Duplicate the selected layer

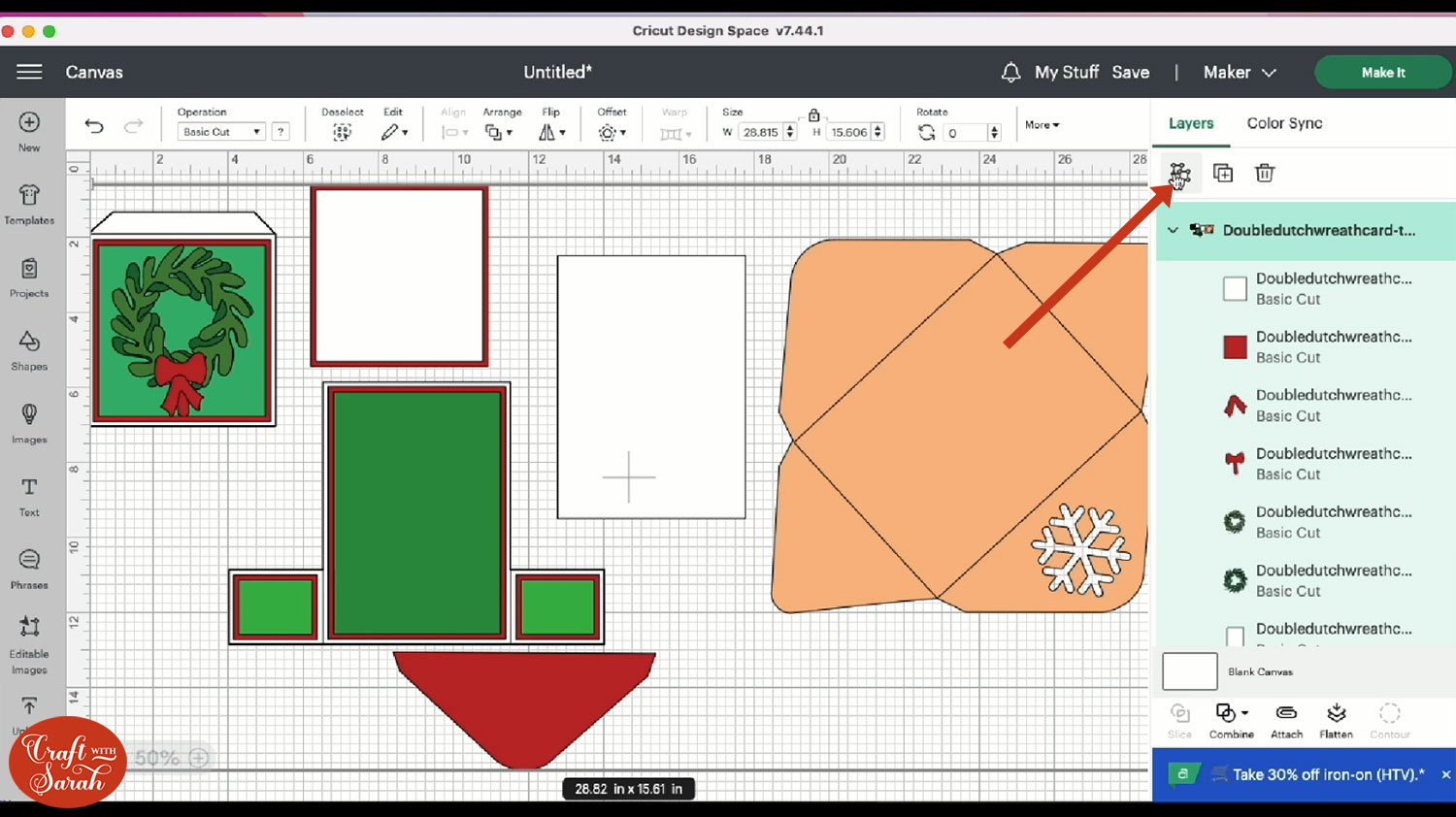[1223, 174]
